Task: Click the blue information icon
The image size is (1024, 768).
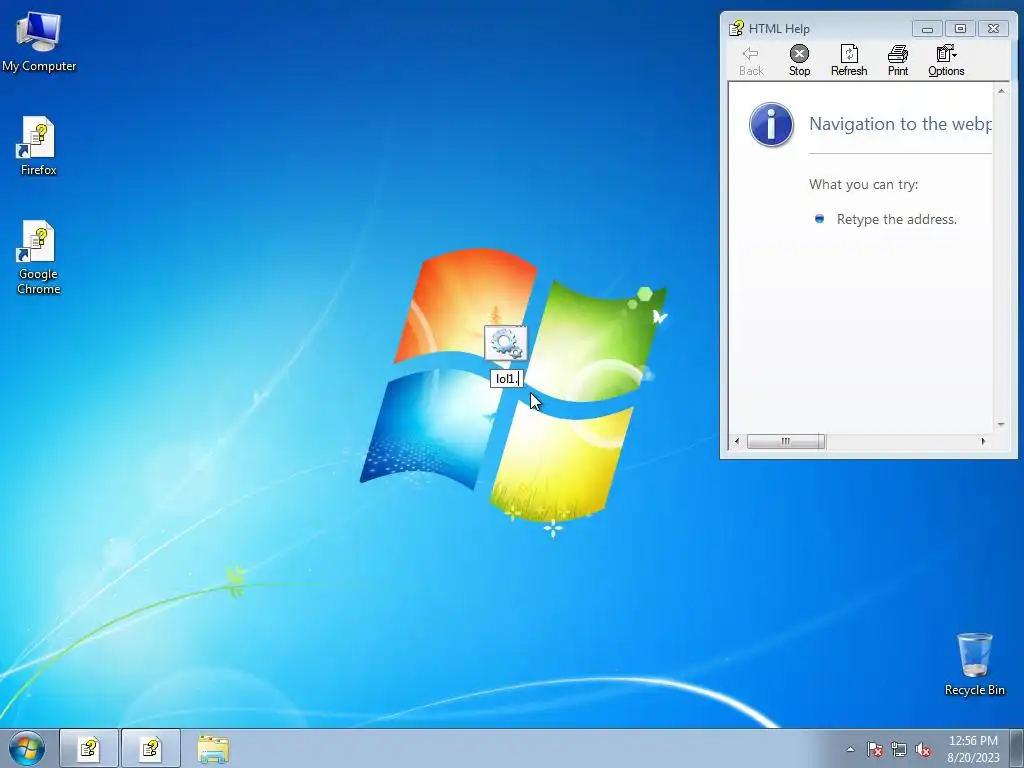Action: point(771,124)
